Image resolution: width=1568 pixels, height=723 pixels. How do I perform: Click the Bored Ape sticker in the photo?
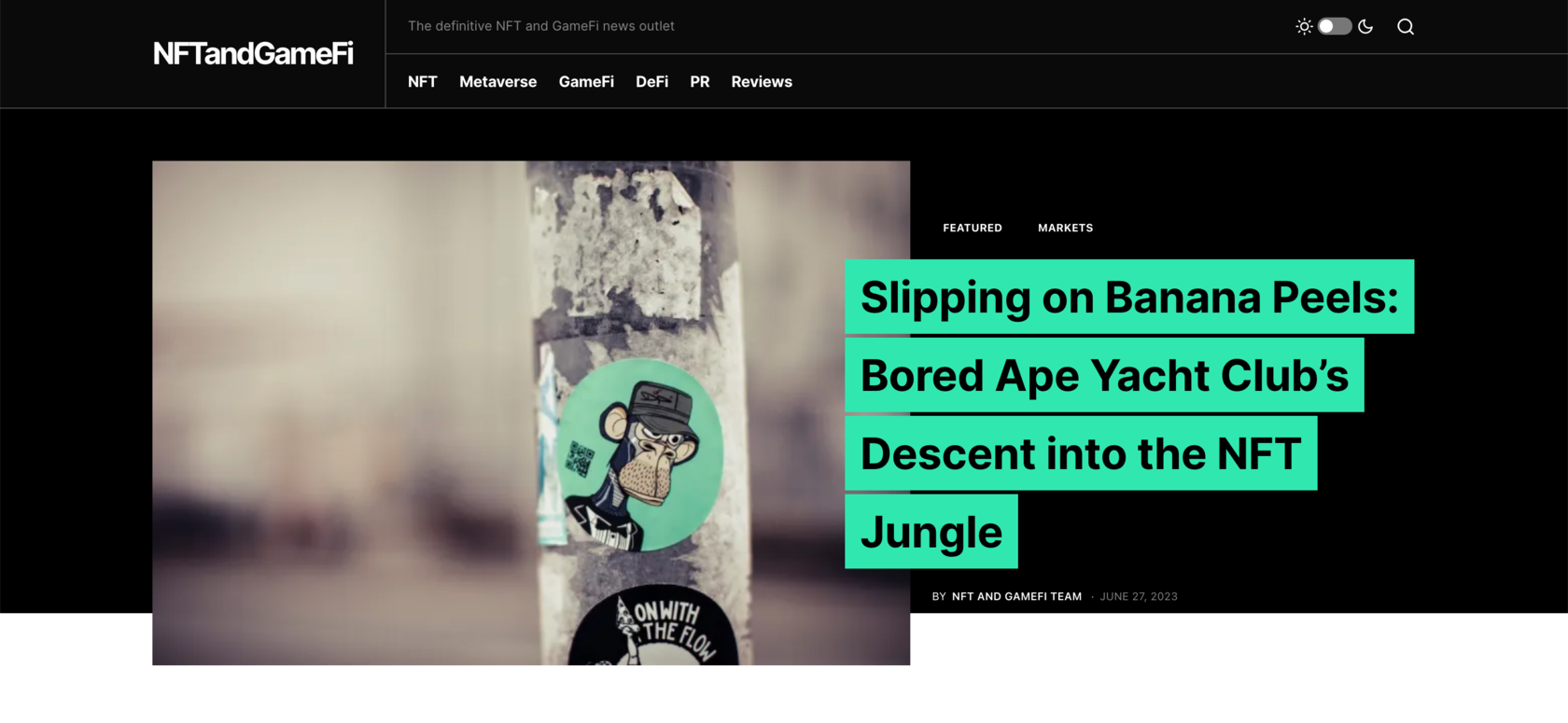tap(641, 453)
